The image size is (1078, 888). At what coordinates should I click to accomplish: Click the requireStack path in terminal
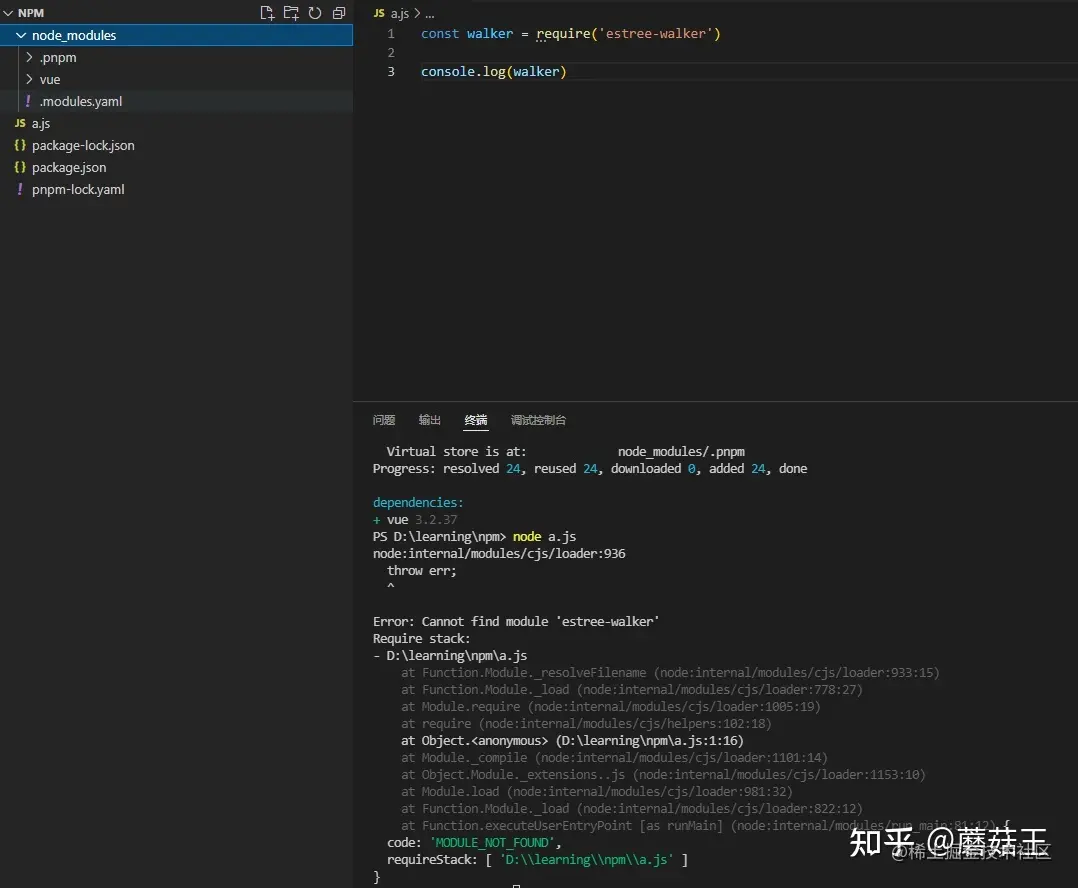586,860
